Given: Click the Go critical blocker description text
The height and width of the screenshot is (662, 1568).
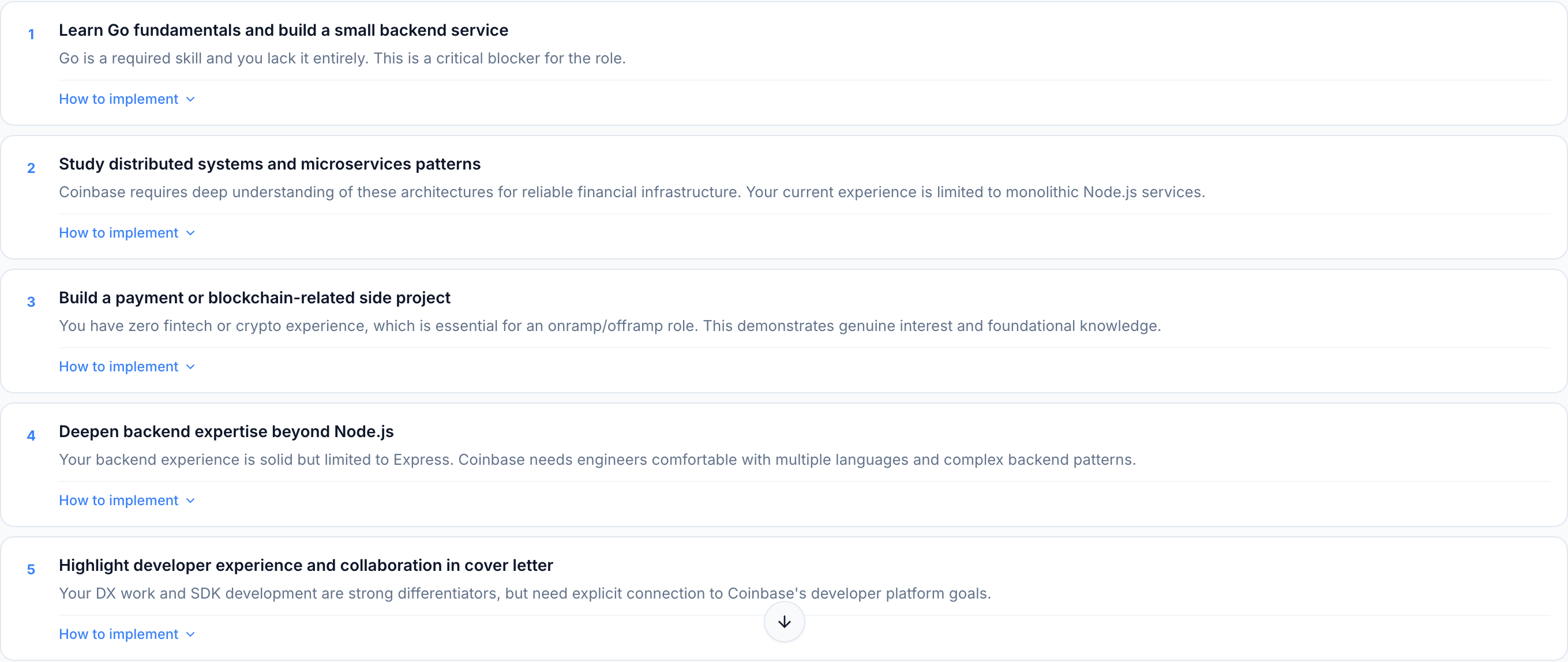Looking at the screenshot, I should coord(342,58).
